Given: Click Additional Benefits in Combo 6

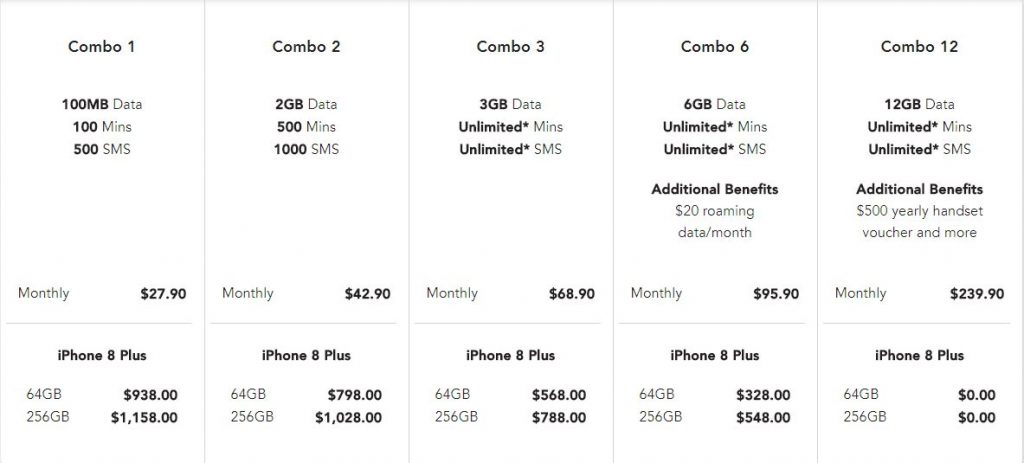Looking at the screenshot, I should click(x=714, y=189).
